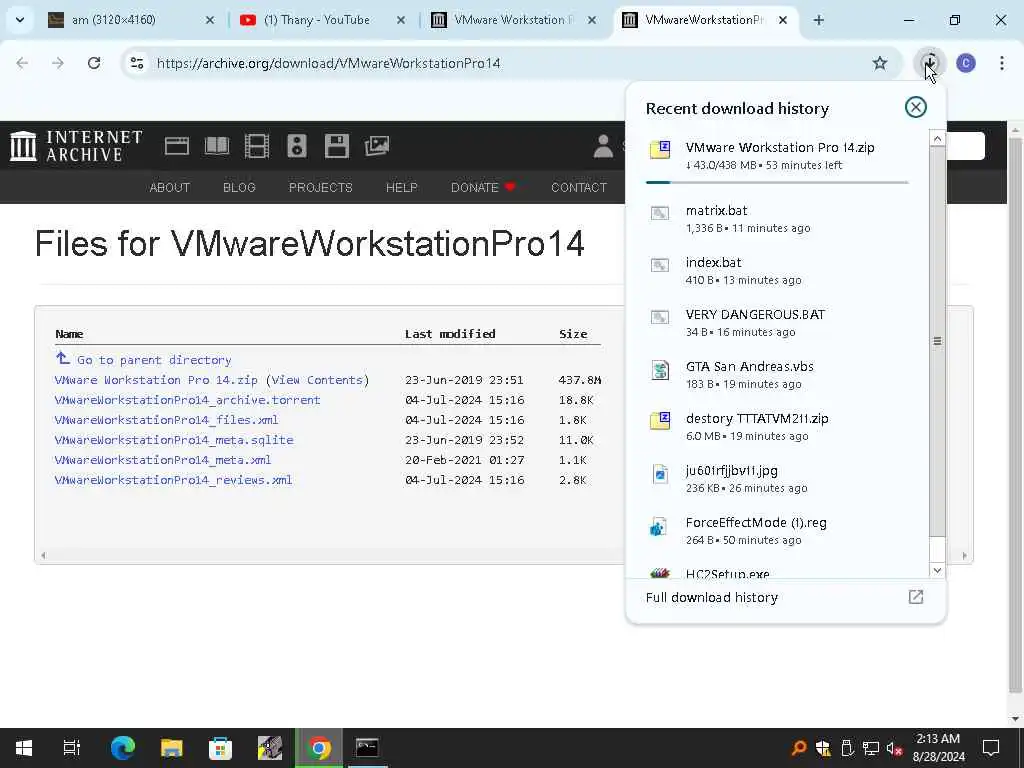Image resolution: width=1024 pixels, height=768 pixels.
Task: Open the command prompt taskbar window
Action: pyautogui.click(x=367, y=748)
